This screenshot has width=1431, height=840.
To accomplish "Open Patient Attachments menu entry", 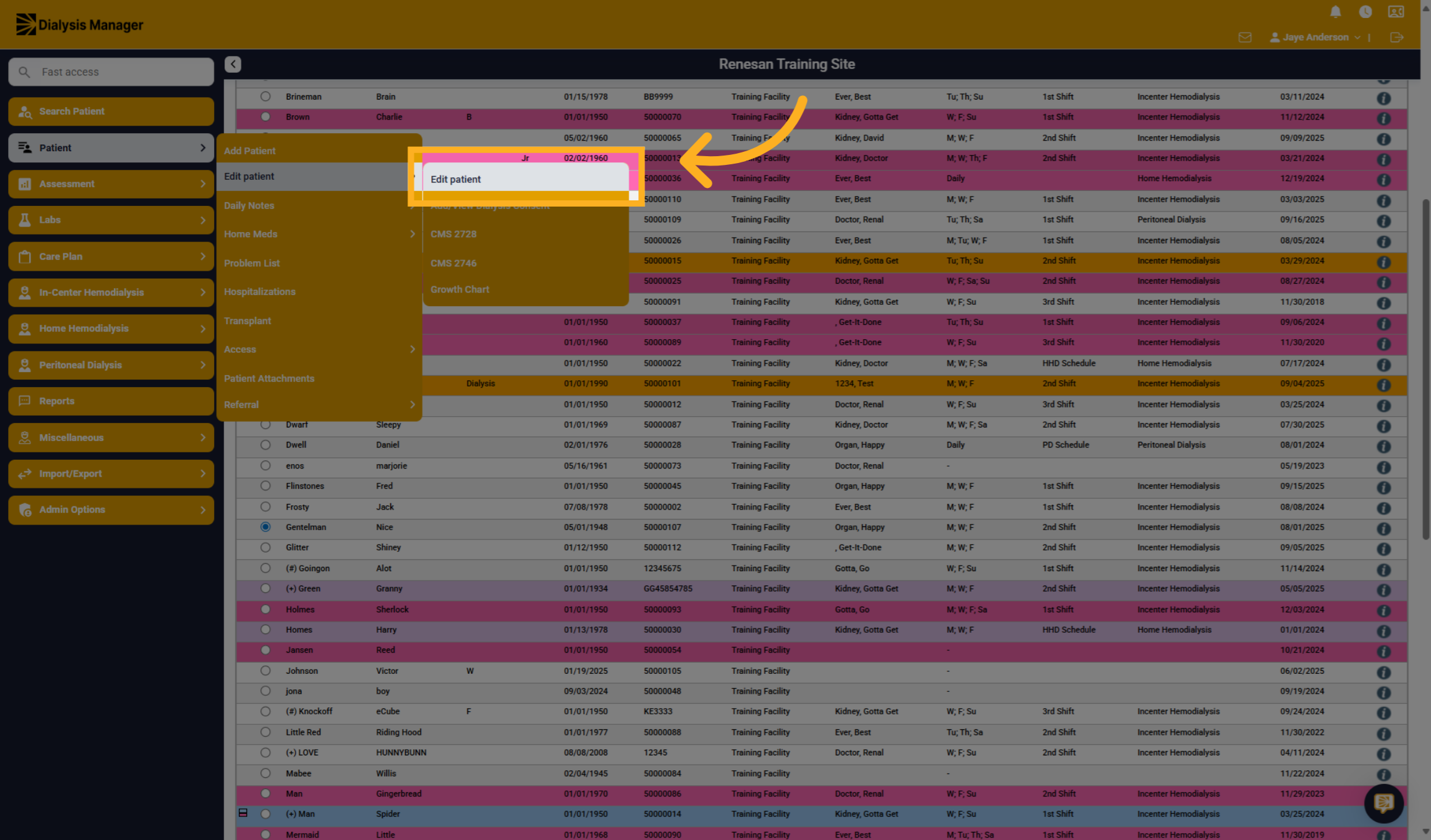I will tap(319, 378).
